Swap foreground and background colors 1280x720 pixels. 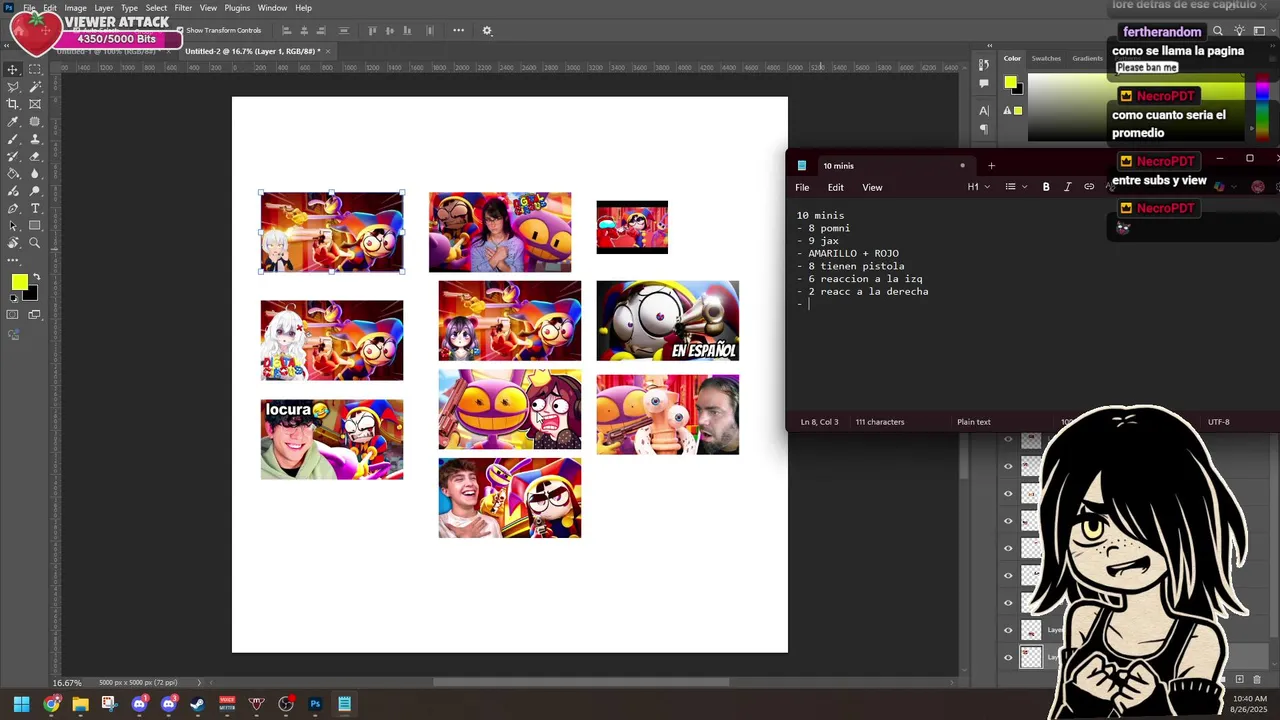click(37, 277)
